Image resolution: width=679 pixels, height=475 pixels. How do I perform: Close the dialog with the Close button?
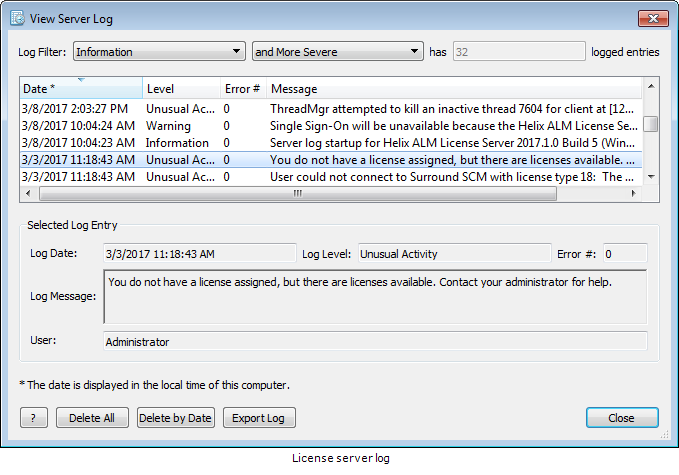click(x=621, y=418)
